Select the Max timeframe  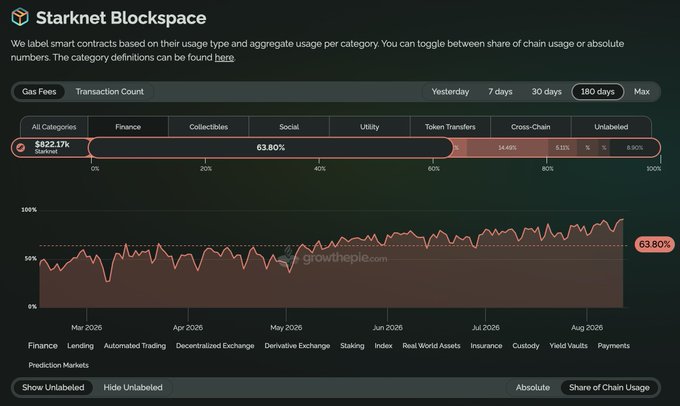(641, 92)
